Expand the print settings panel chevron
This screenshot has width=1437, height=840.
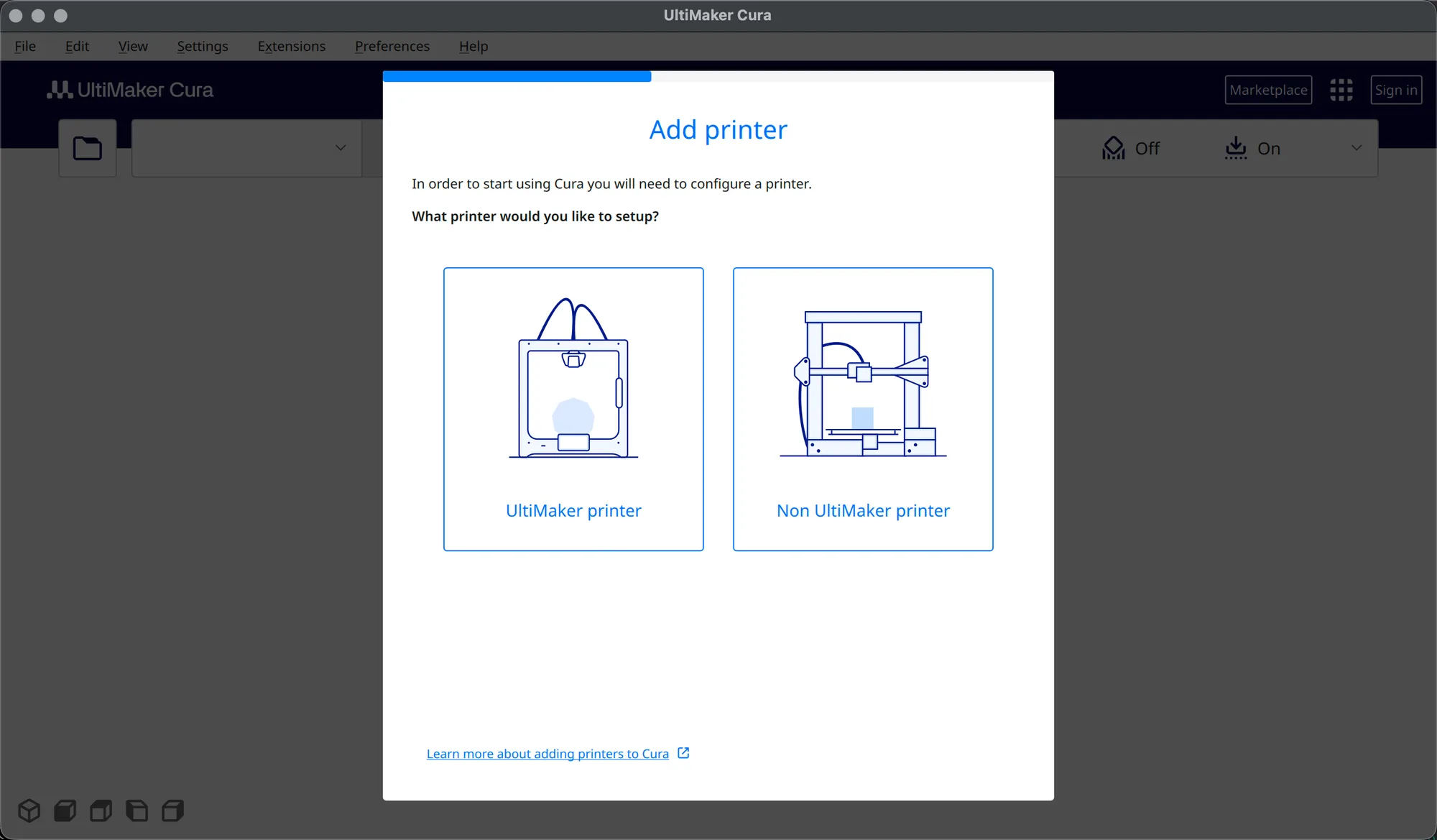[1357, 148]
